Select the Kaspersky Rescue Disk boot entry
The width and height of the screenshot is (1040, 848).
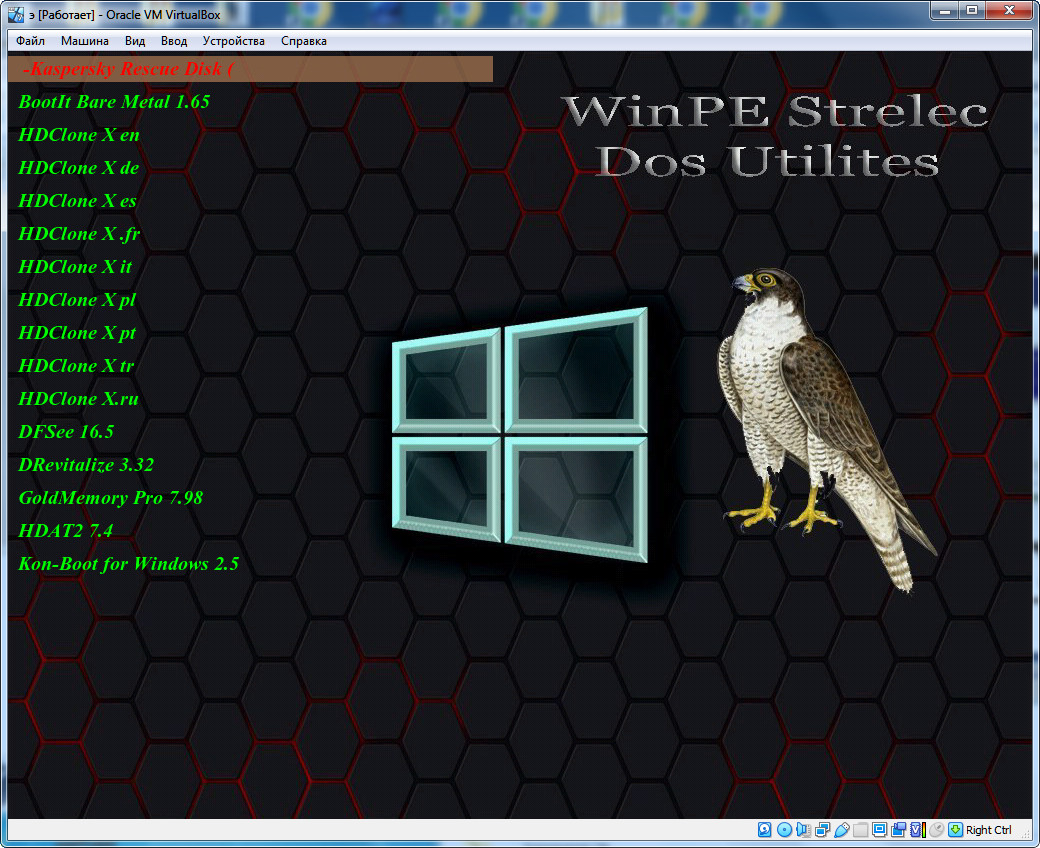250,69
